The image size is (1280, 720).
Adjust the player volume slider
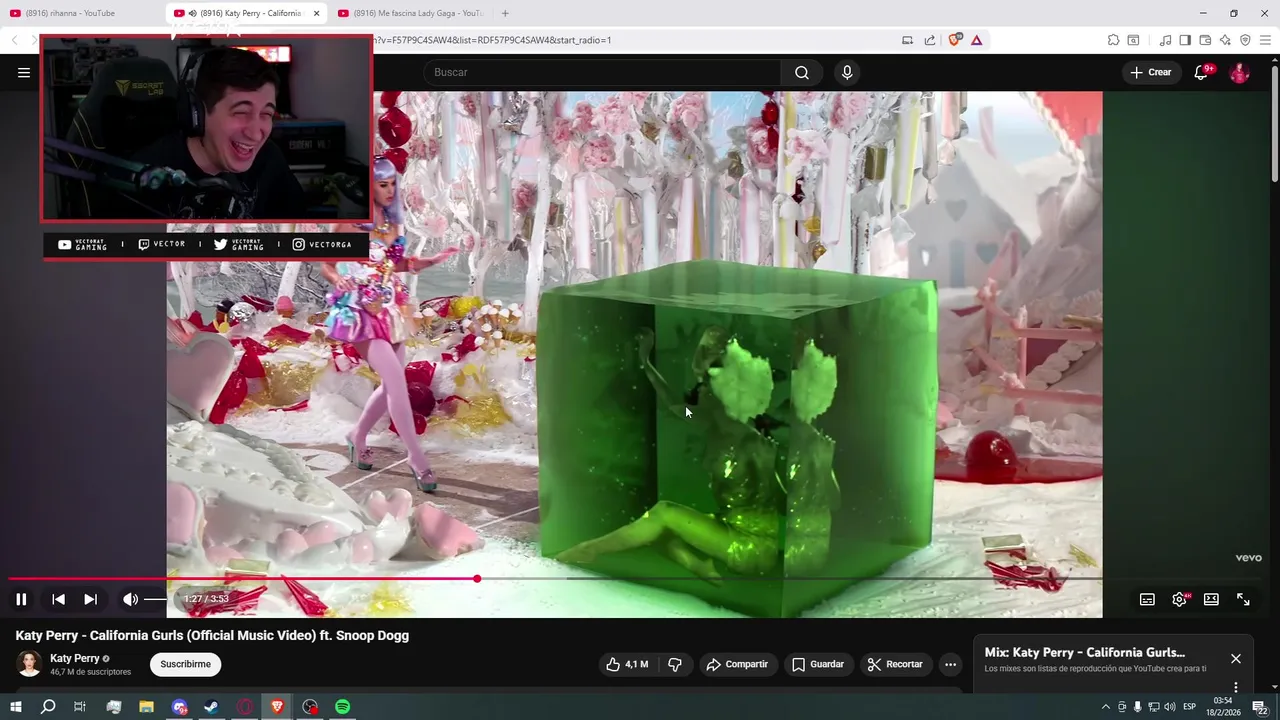156,599
